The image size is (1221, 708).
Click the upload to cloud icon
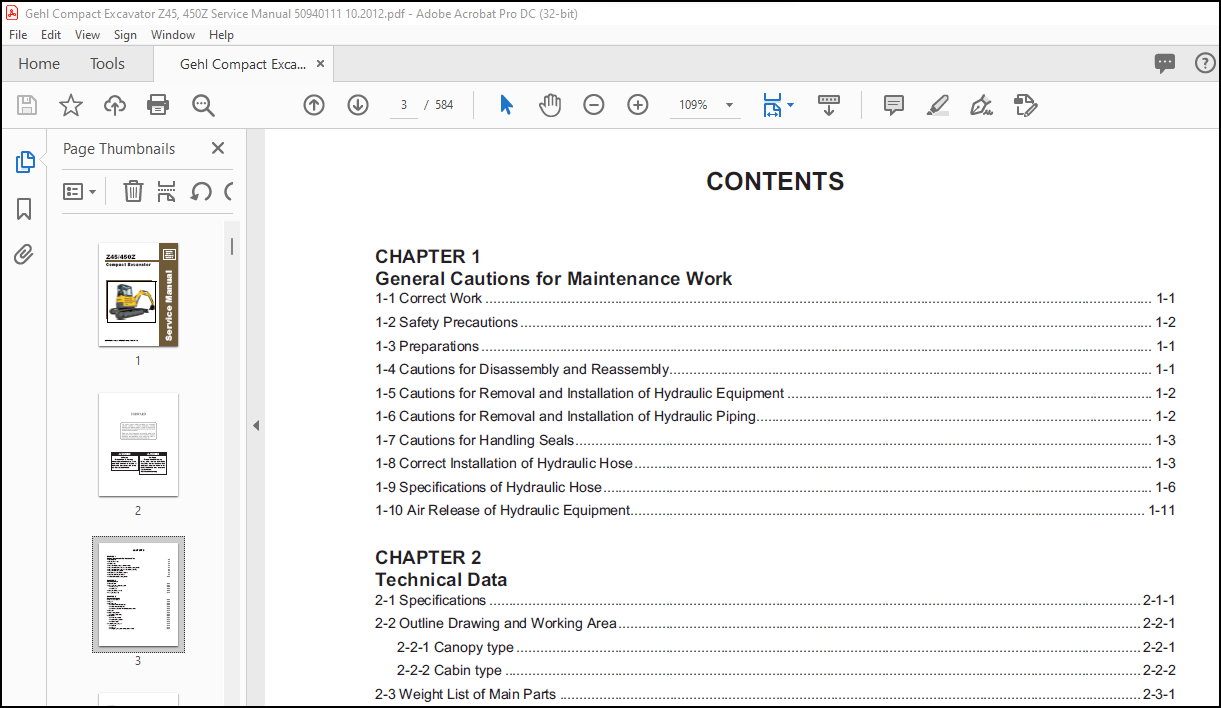(115, 105)
